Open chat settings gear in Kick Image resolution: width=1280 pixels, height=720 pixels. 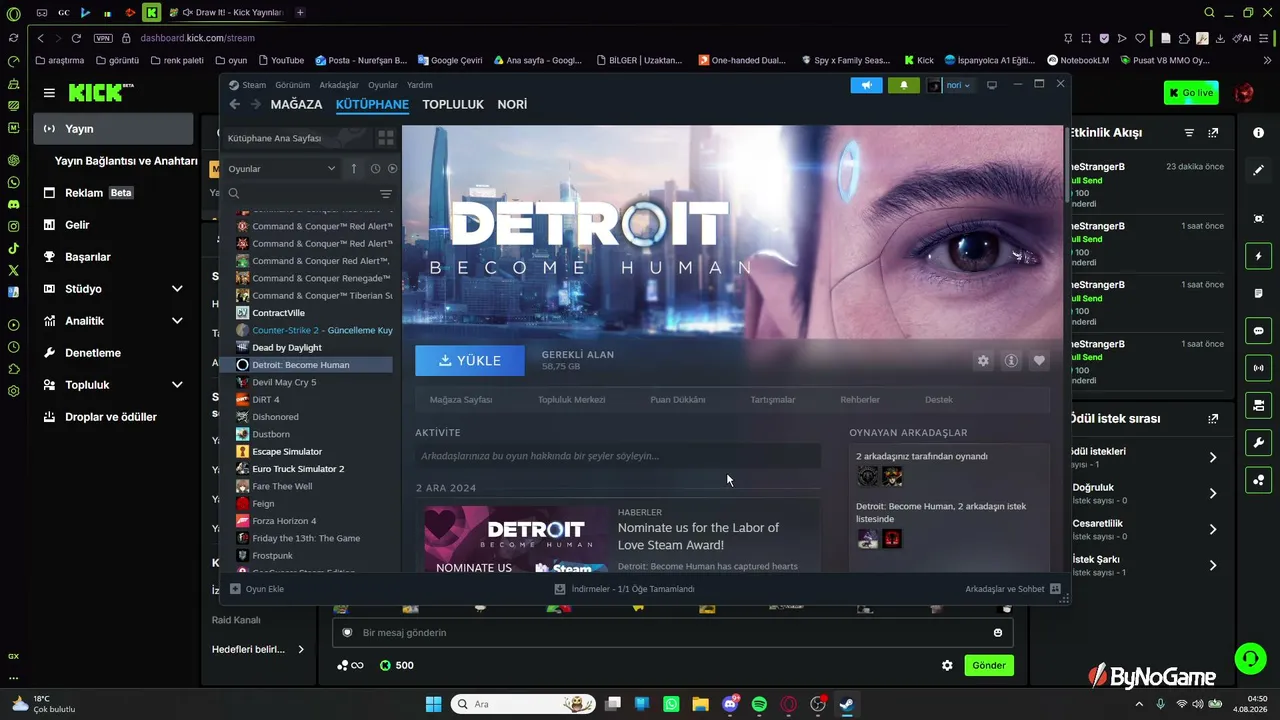click(x=947, y=665)
